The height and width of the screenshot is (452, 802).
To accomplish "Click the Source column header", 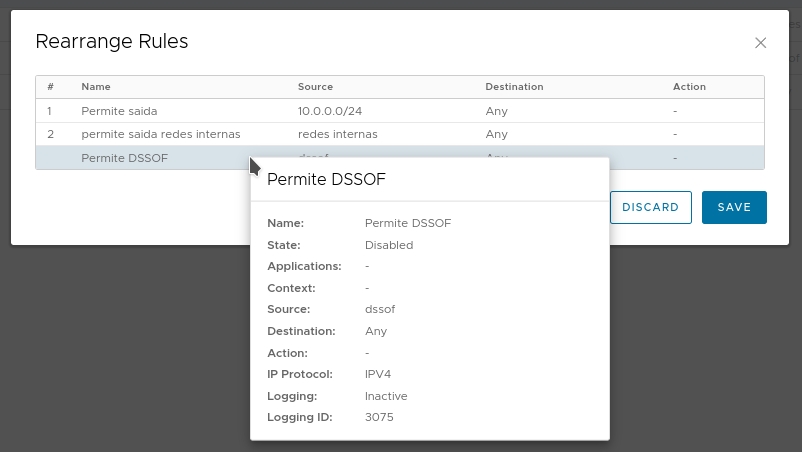I will click(315, 87).
